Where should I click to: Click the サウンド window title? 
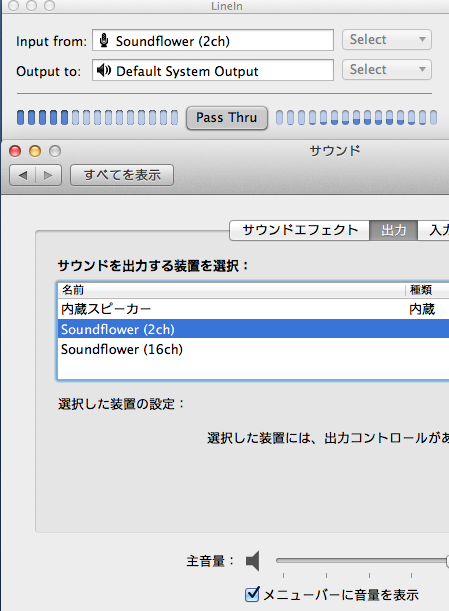point(335,150)
